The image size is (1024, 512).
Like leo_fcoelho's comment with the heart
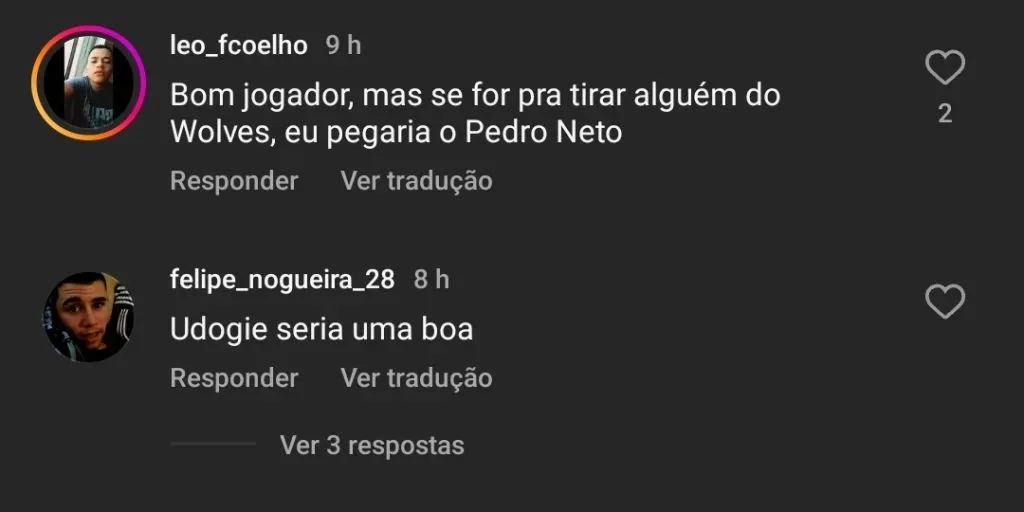(944, 69)
